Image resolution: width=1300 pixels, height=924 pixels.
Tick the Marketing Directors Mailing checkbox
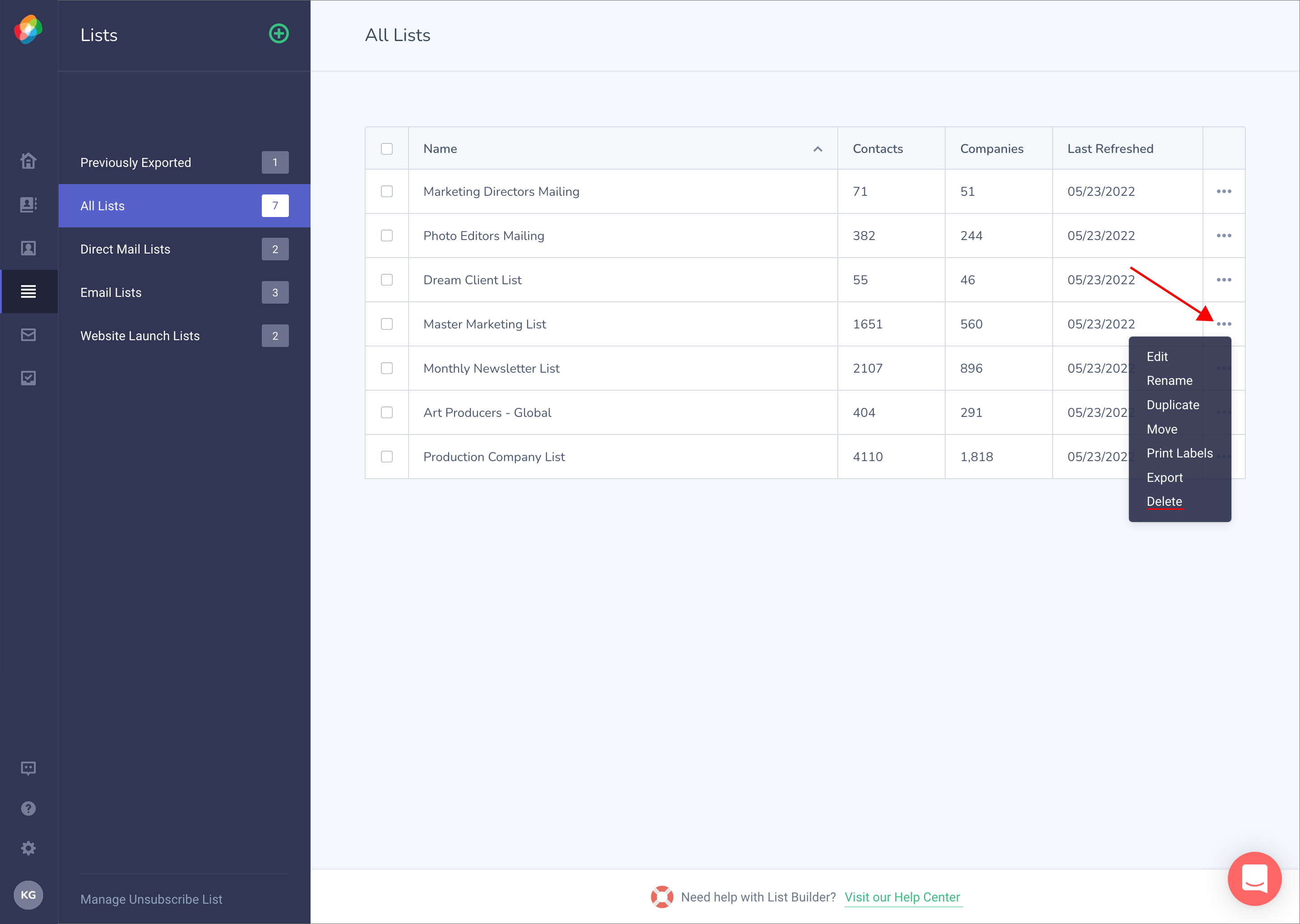[x=387, y=192]
